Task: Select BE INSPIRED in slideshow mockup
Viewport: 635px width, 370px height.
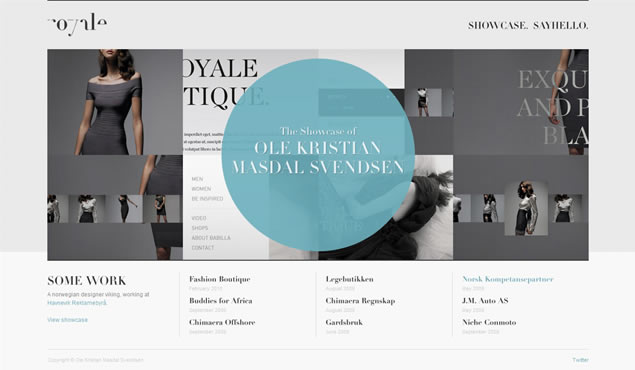Action: tap(207, 199)
